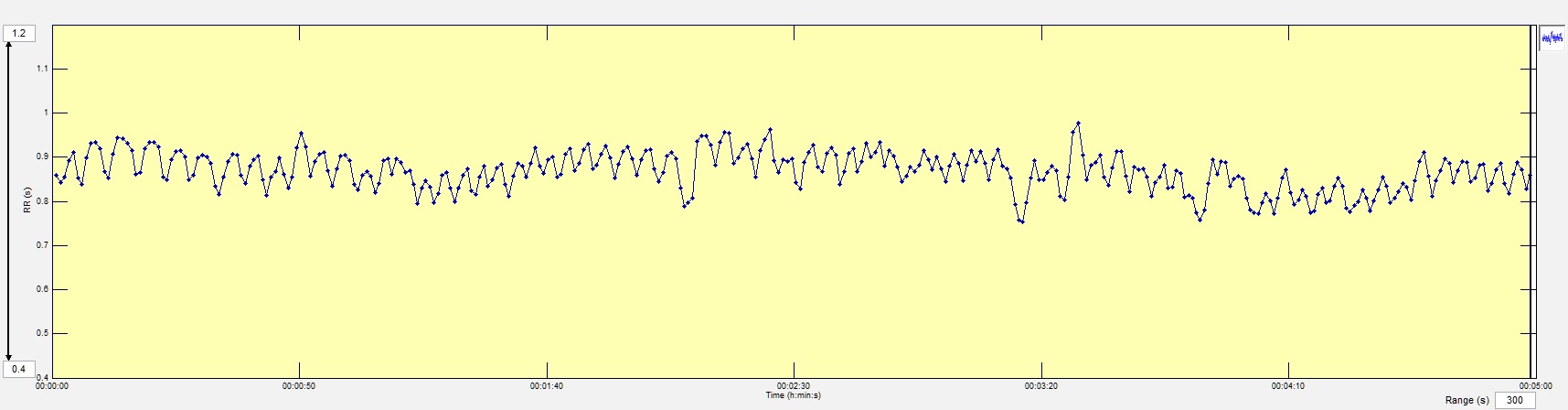Click the "RR (s)" Y-axis title
This screenshot has width=1568, height=410.
point(28,201)
